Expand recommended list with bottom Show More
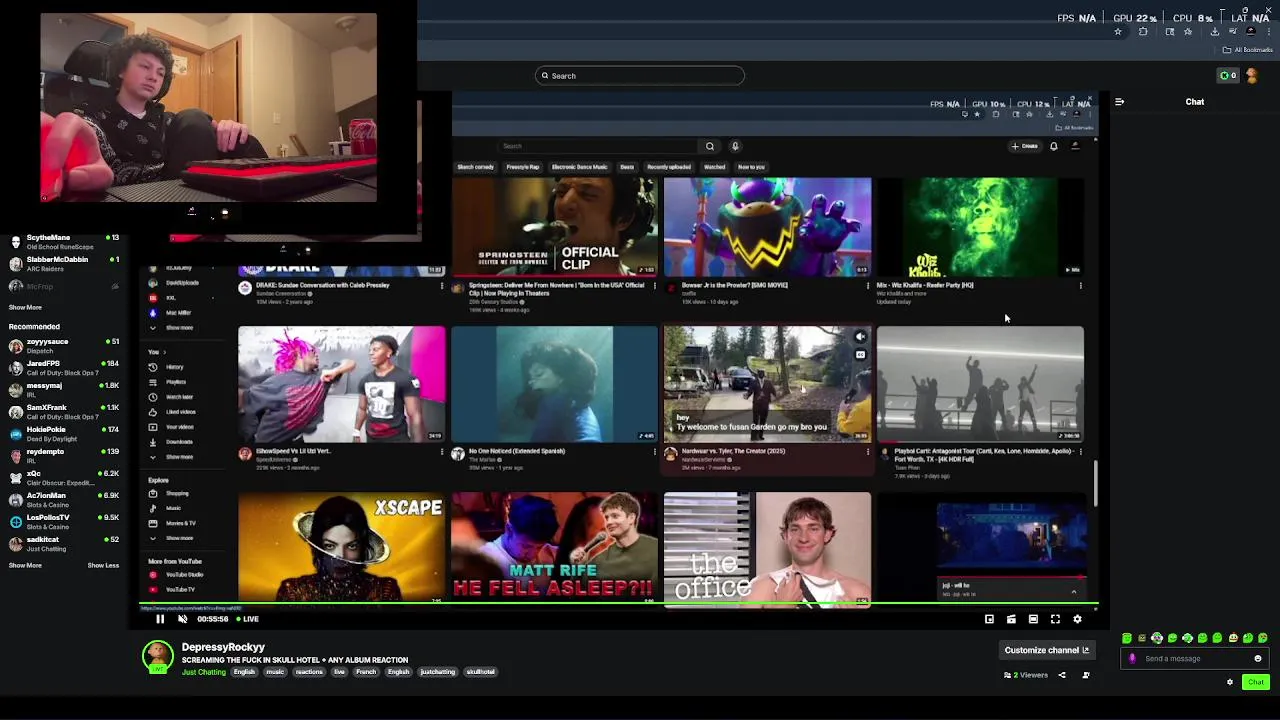 [x=25, y=565]
